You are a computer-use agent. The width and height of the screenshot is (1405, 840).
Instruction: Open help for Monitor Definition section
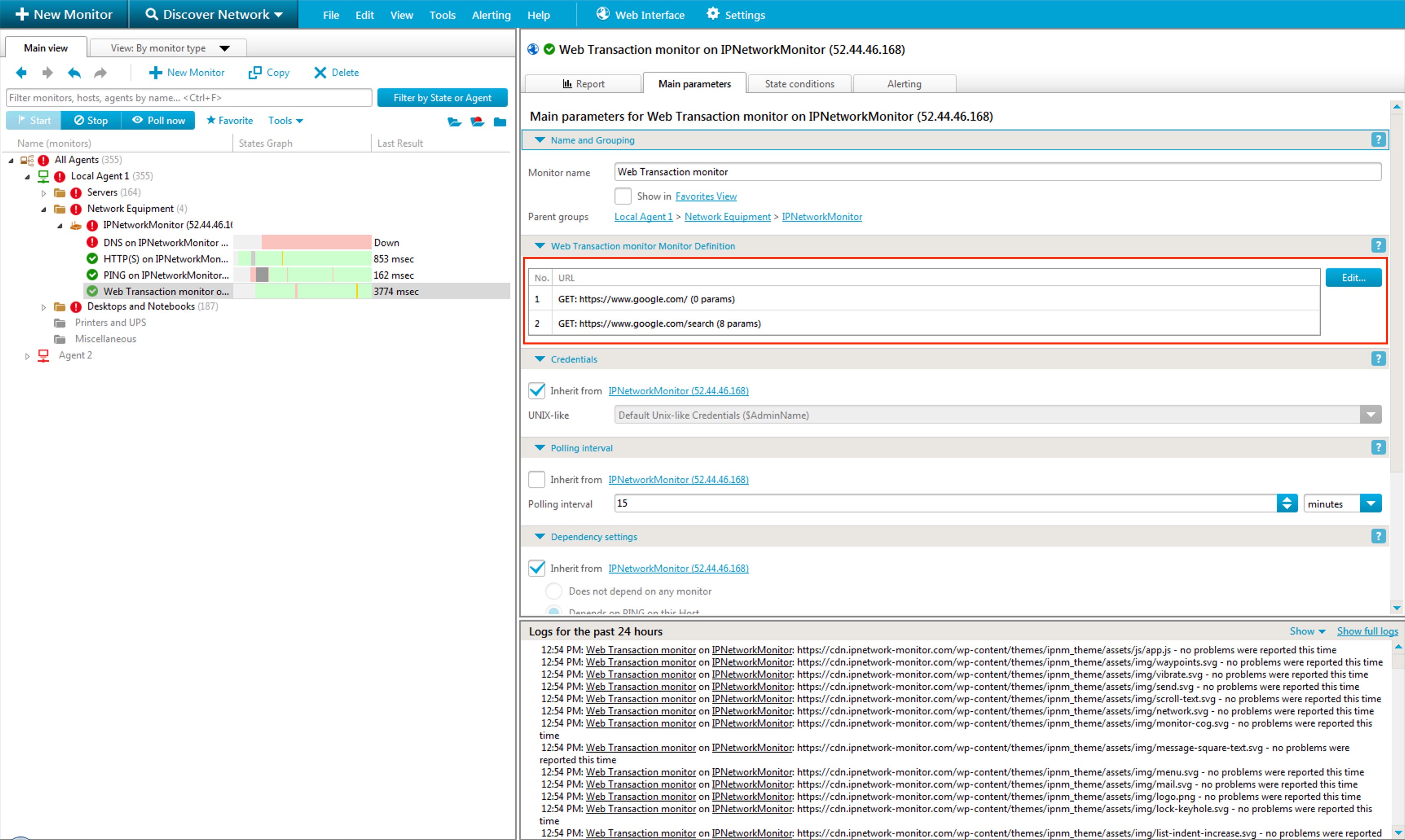tap(1379, 245)
